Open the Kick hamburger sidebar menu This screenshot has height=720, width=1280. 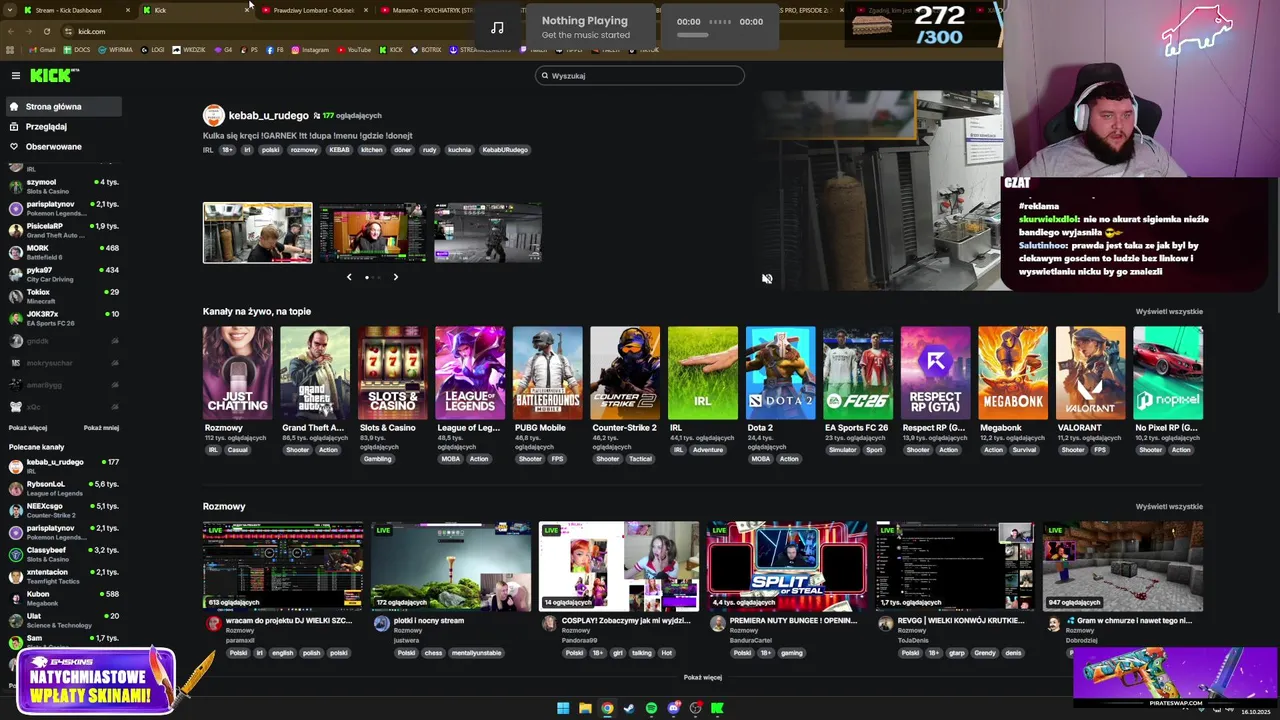(x=15, y=75)
